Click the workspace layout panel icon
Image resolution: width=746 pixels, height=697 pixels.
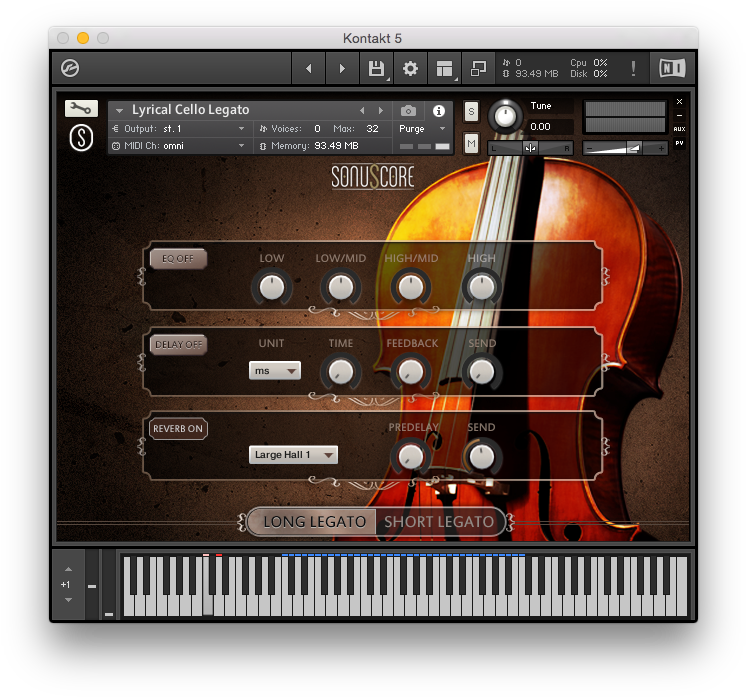click(443, 68)
